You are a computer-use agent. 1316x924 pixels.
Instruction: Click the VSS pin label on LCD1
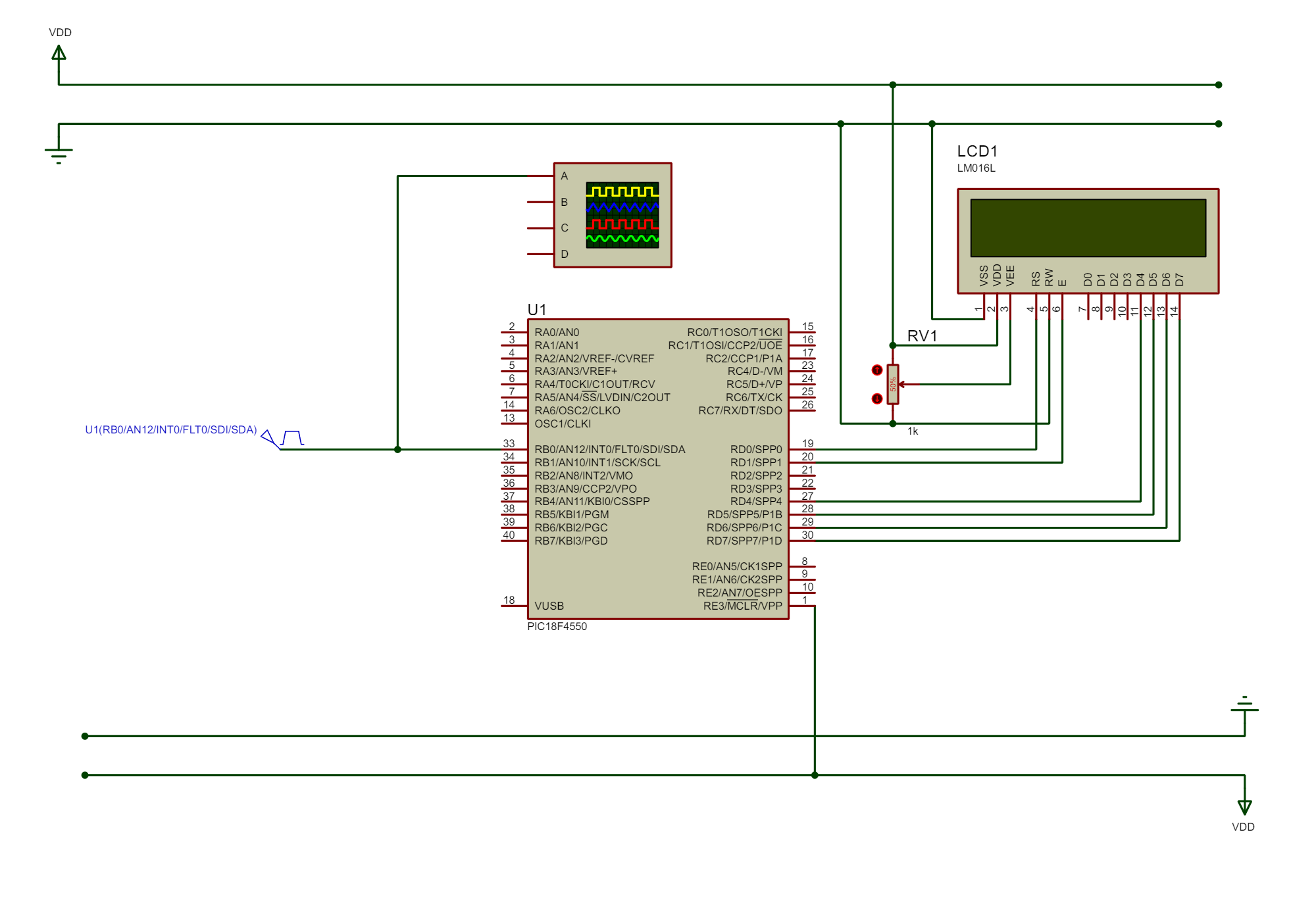coord(984,276)
